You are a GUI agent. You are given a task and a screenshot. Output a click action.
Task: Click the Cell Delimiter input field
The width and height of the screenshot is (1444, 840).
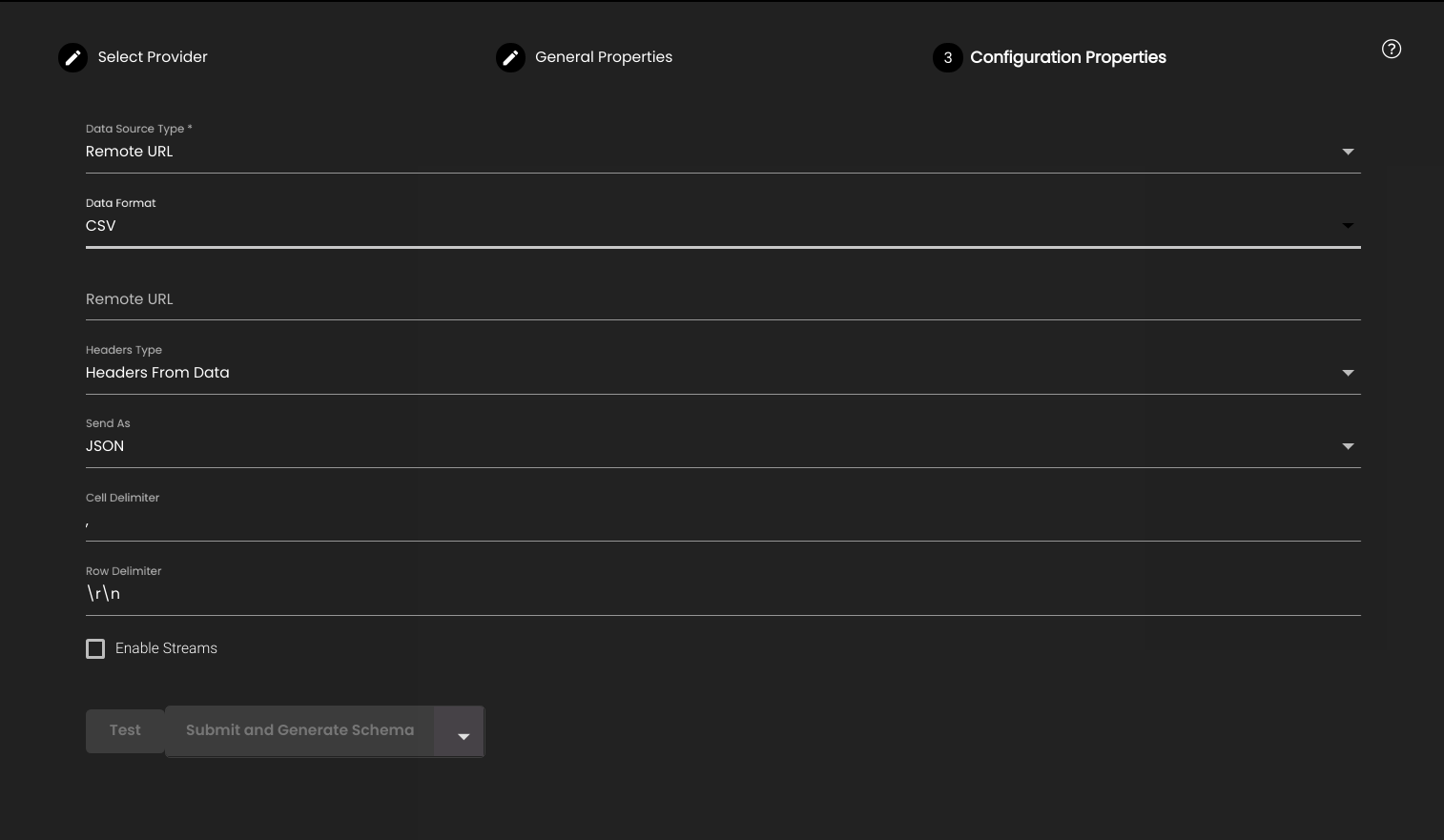(x=723, y=521)
